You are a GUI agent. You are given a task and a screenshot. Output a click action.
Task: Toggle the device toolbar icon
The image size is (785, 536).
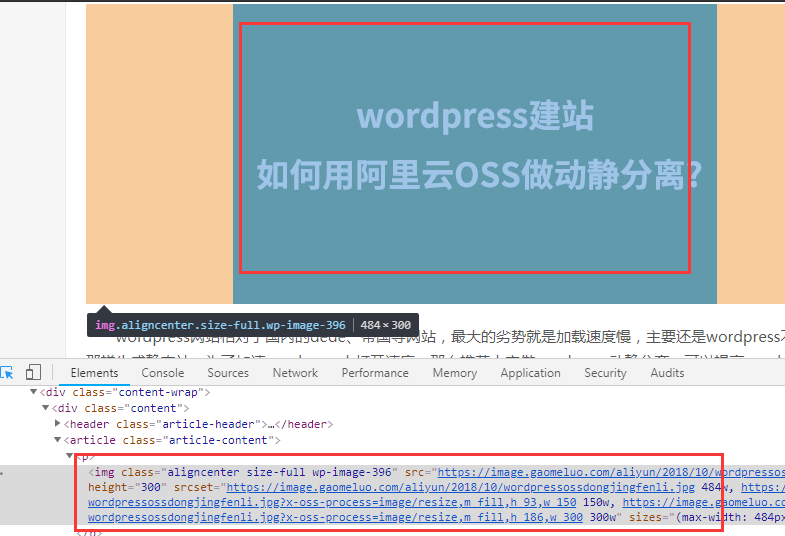[x=33, y=372]
